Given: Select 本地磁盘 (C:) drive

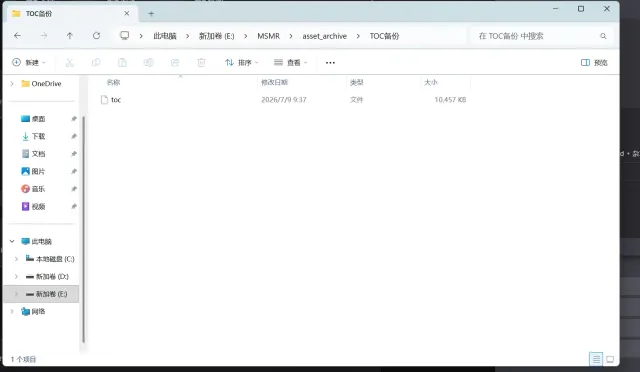Looking at the screenshot, I should (x=55, y=259).
